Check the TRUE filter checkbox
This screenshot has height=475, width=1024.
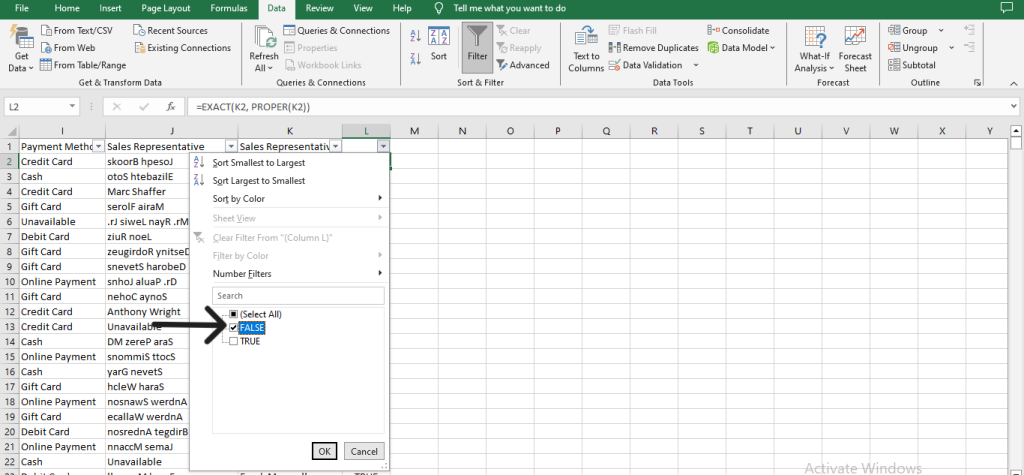coord(234,341)
